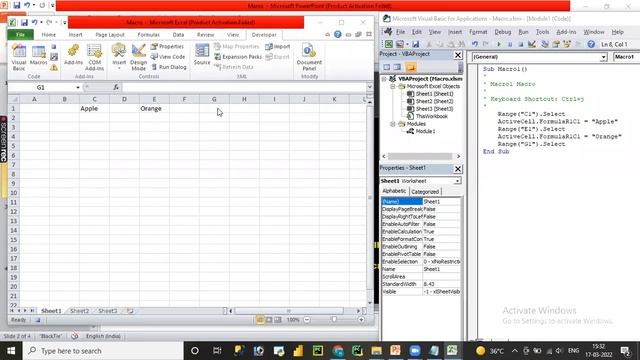Click the small Record Macro icon in Code group

54,47
